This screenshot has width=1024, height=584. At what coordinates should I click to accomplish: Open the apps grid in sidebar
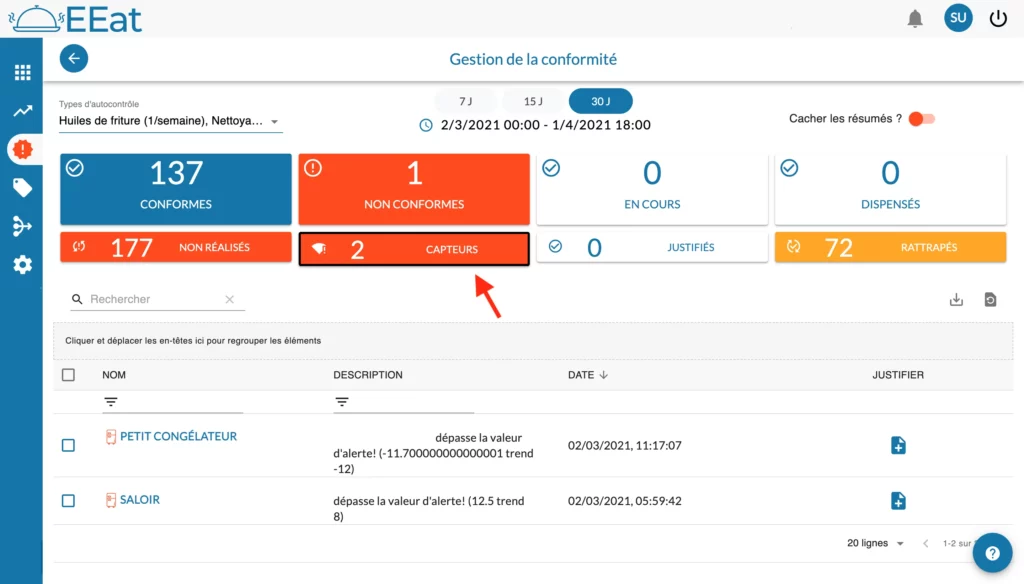click(22, 72)
